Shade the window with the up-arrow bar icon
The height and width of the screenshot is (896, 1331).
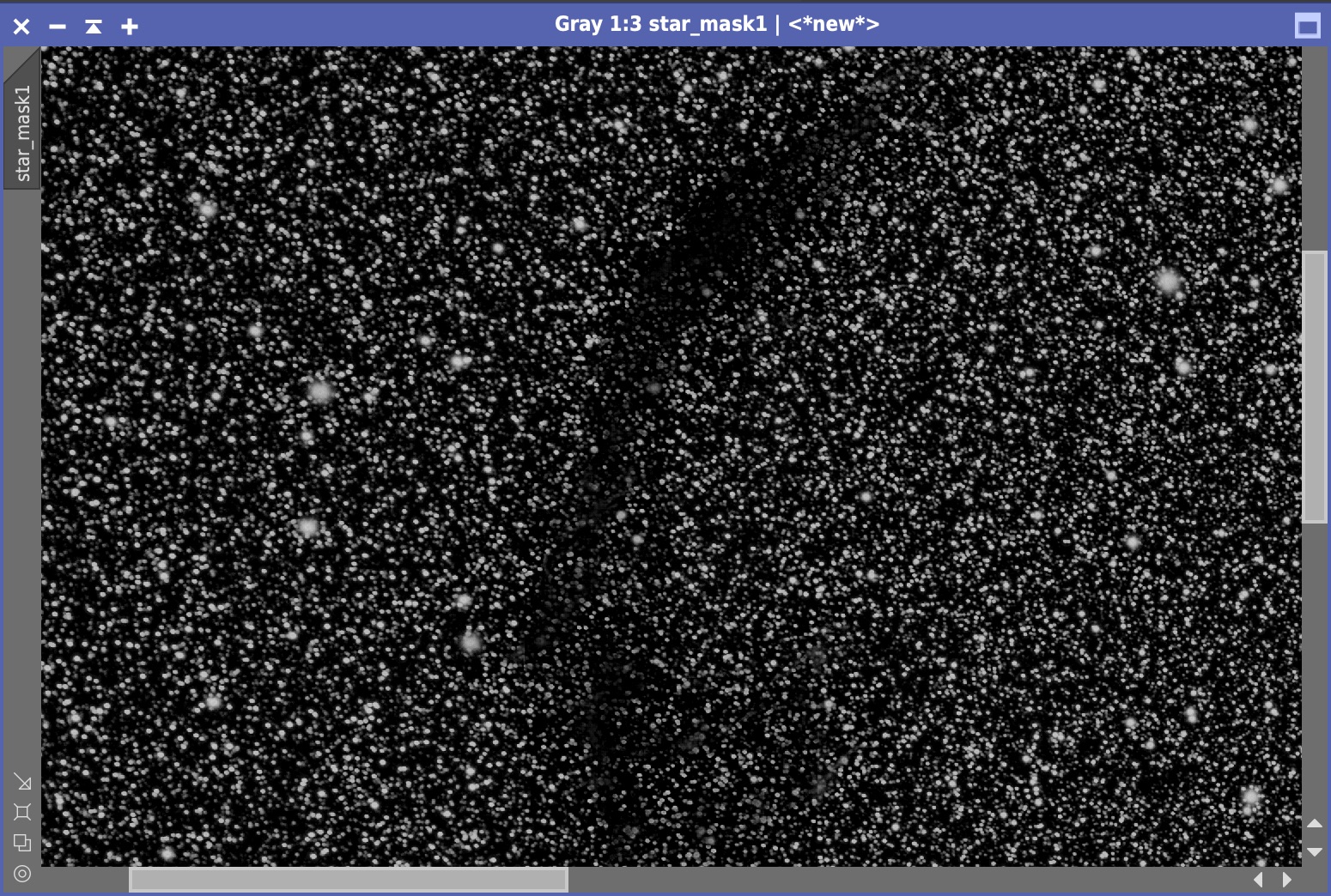94,27
